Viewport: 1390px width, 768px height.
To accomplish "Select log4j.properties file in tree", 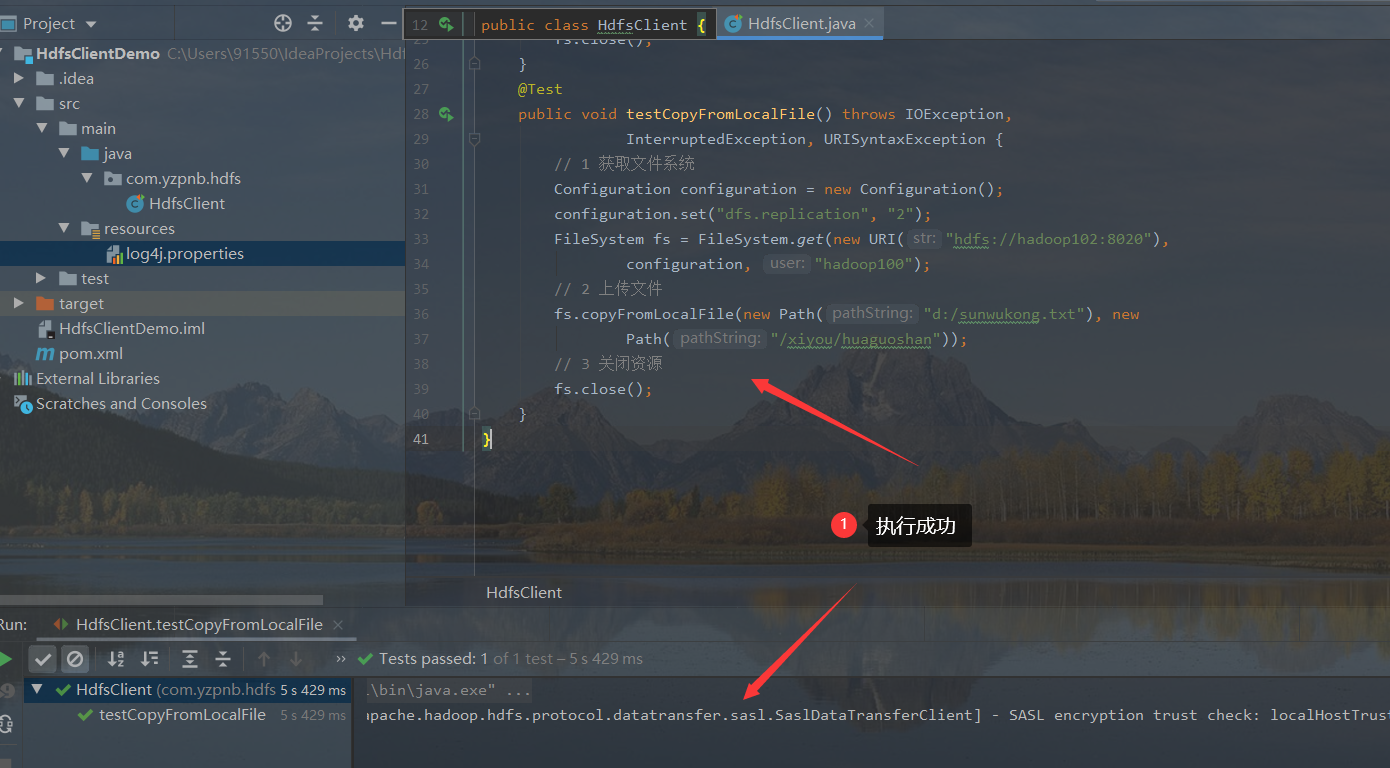I will [184, 254].
